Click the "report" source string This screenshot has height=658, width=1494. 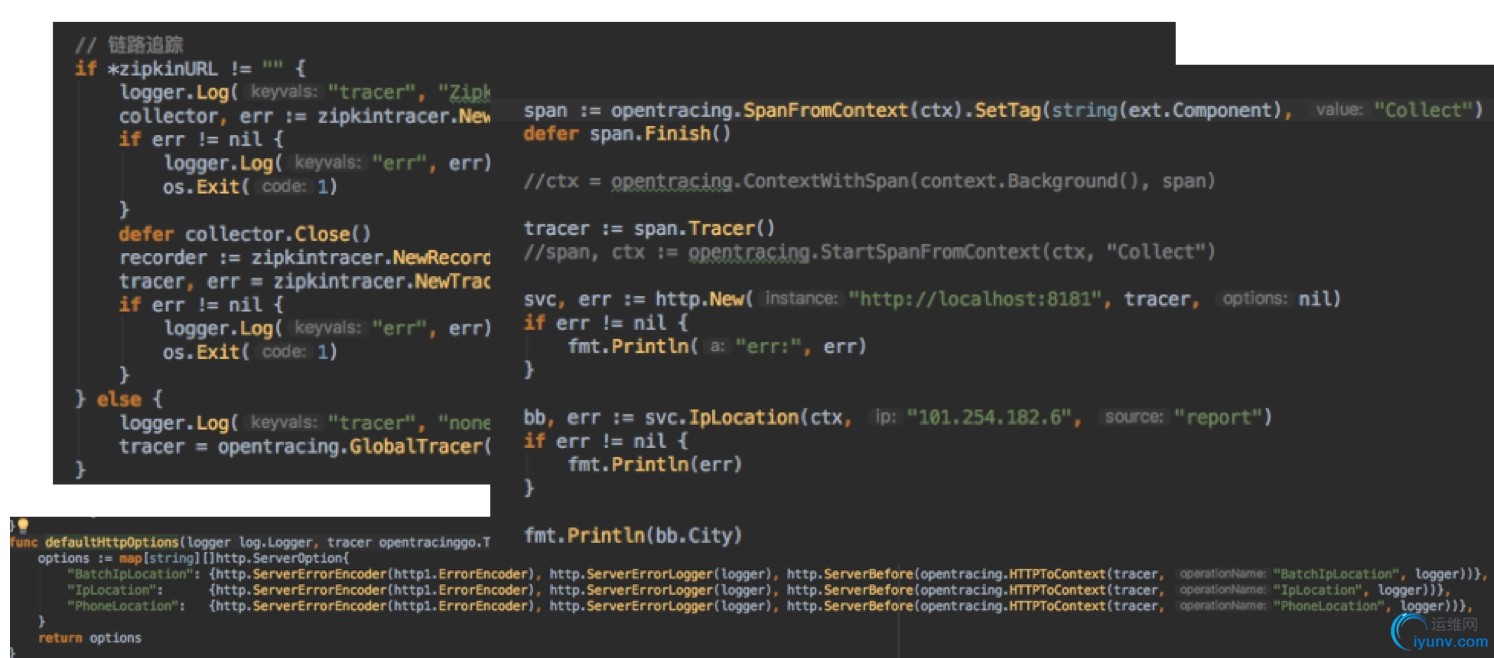[1216, 417]
